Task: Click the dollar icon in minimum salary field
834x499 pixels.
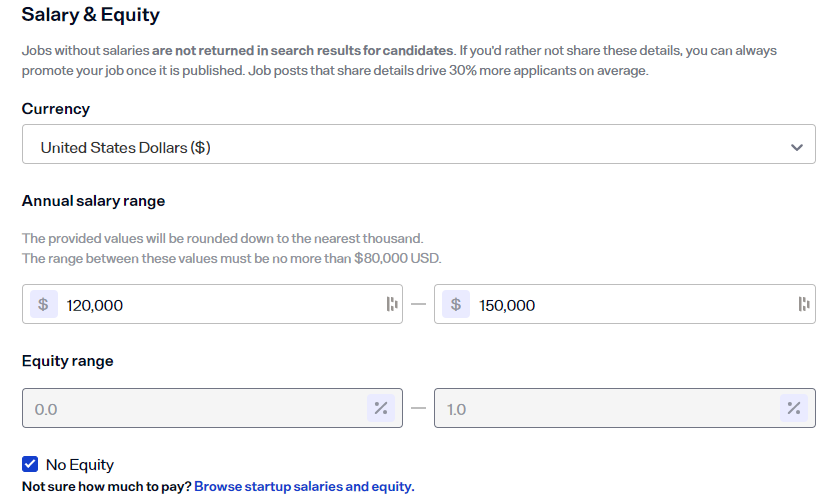Action: click(43, 305)
